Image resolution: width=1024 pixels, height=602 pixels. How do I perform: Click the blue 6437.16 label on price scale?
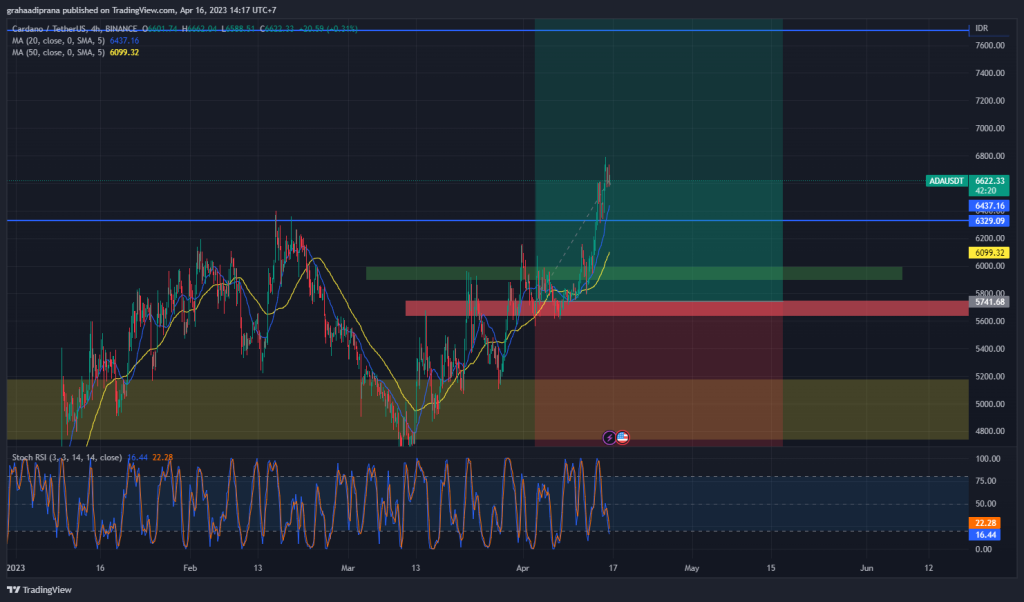989,206
